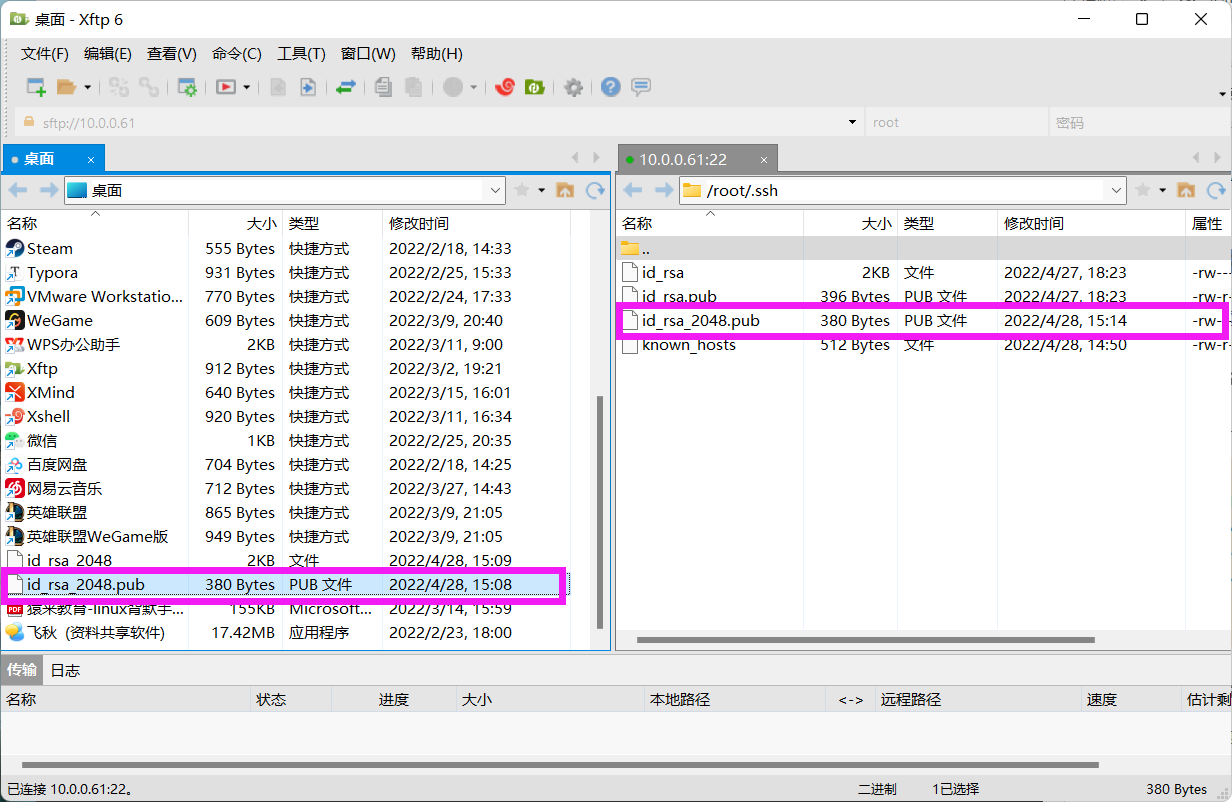Open the 文件(F) menu
The height and width of the screenshot is (802, 1232).
click(x=45, y=54)
